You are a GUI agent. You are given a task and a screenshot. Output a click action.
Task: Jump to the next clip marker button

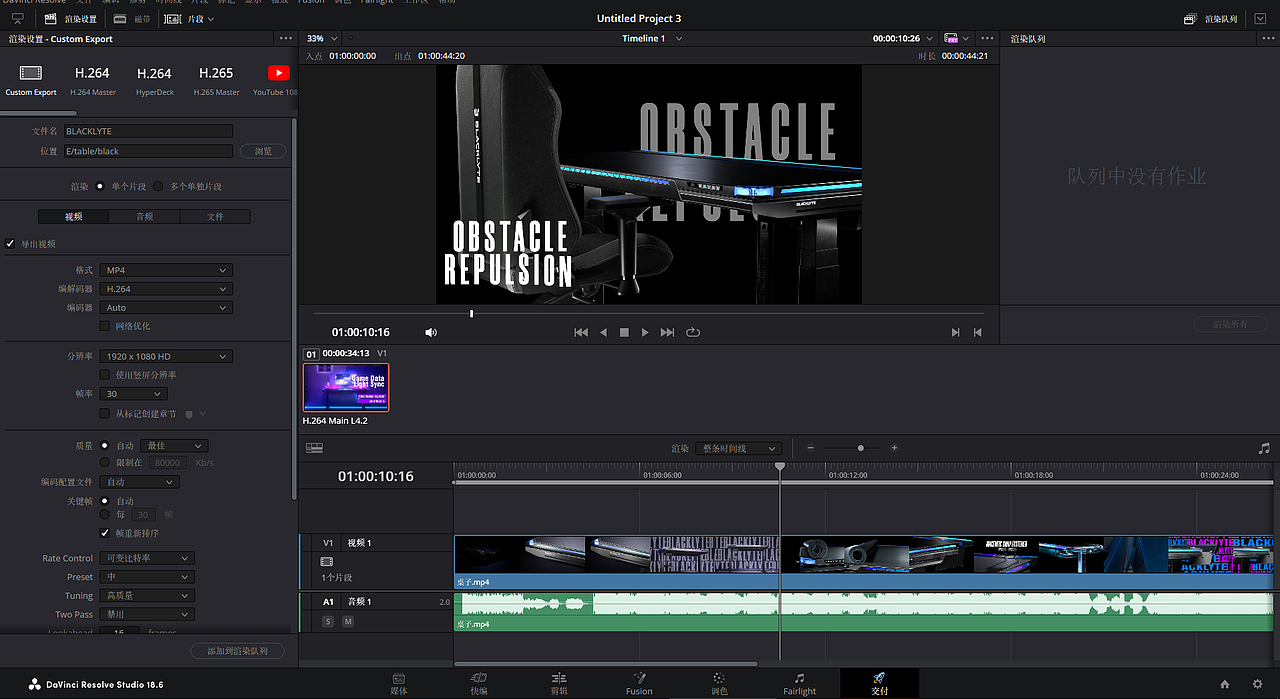(955, 332)
